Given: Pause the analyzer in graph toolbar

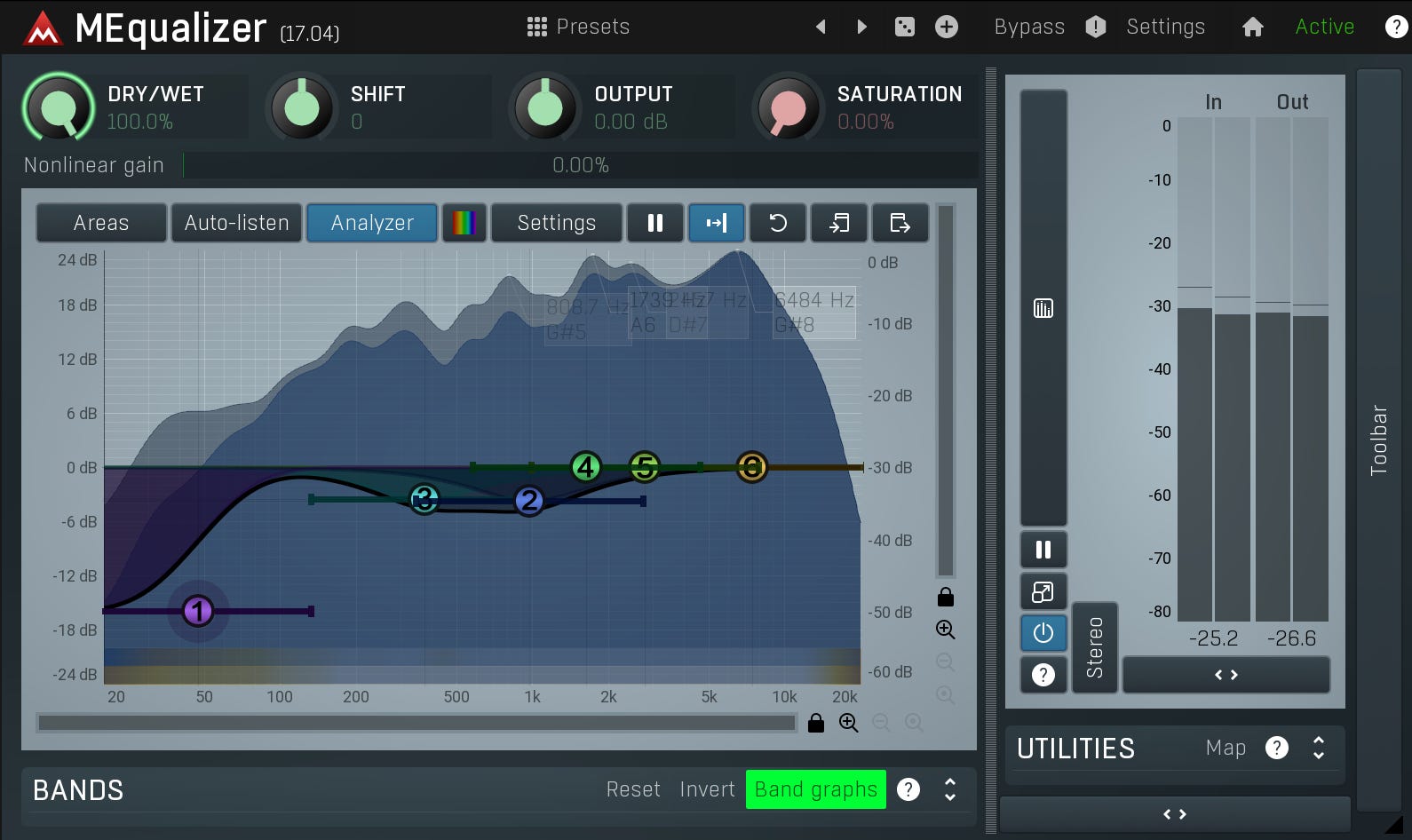Looking at the screenshot, I should pyautogui.click(x=655, y=223).
